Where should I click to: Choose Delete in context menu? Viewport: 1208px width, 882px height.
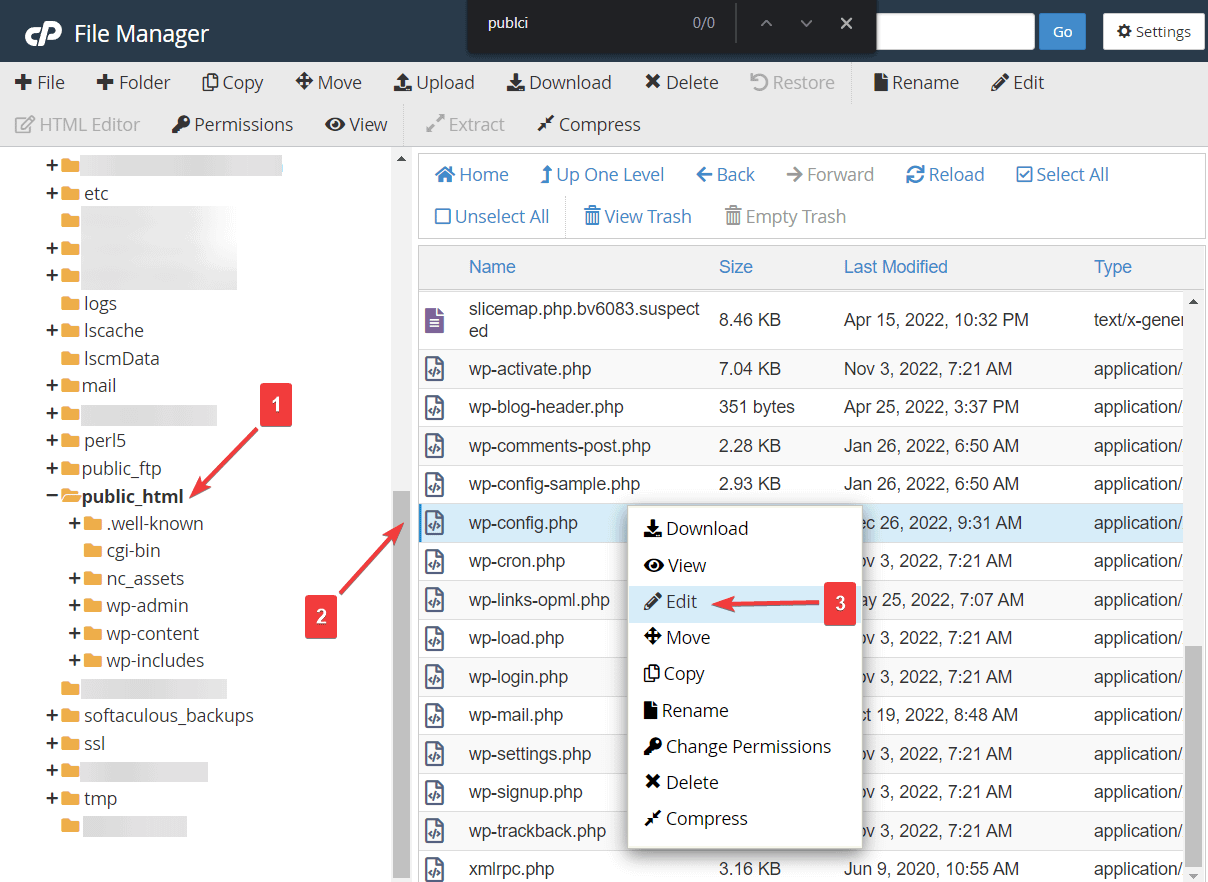point(744,783)
